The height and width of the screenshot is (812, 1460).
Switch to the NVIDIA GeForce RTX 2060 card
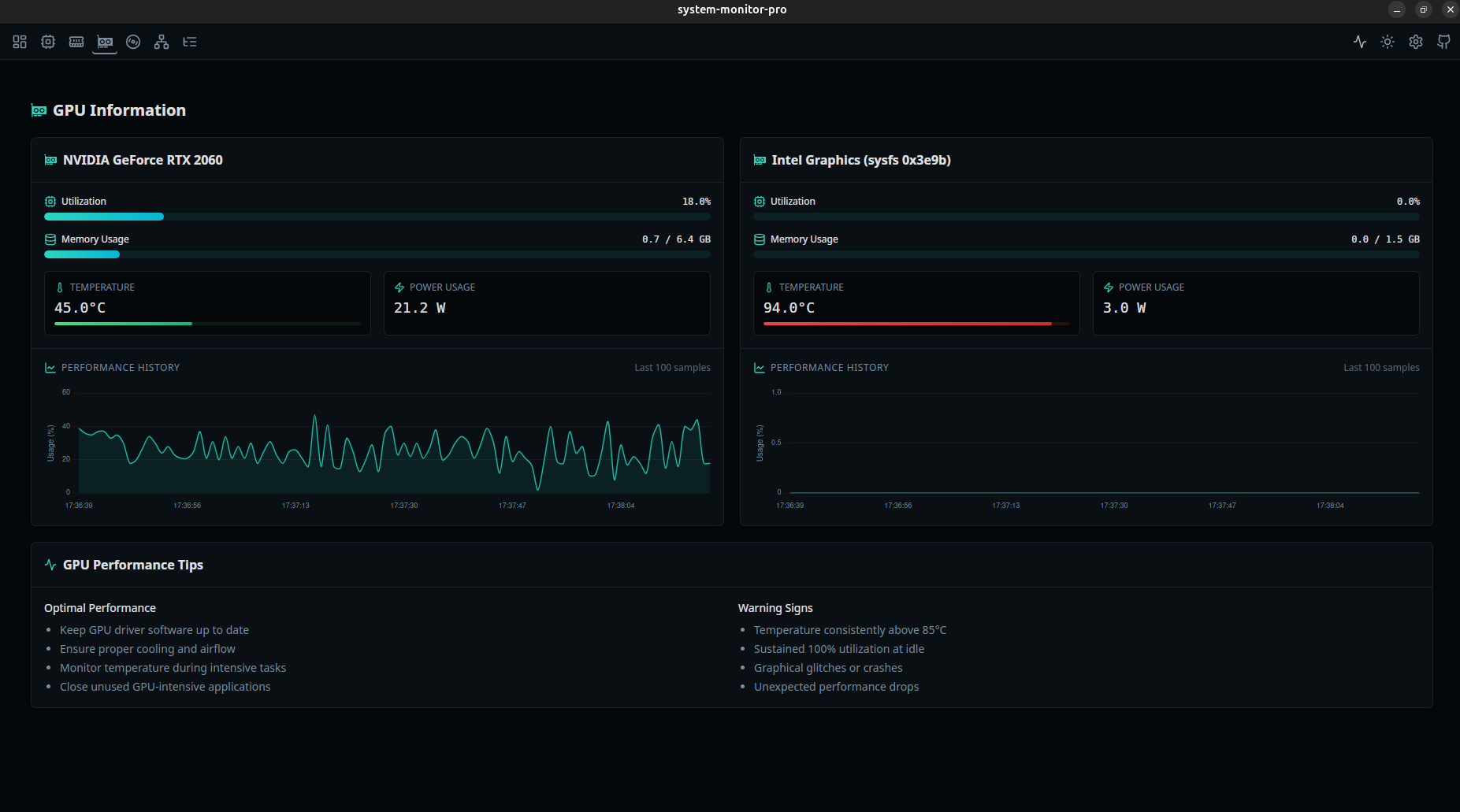[x=143, y=160]
